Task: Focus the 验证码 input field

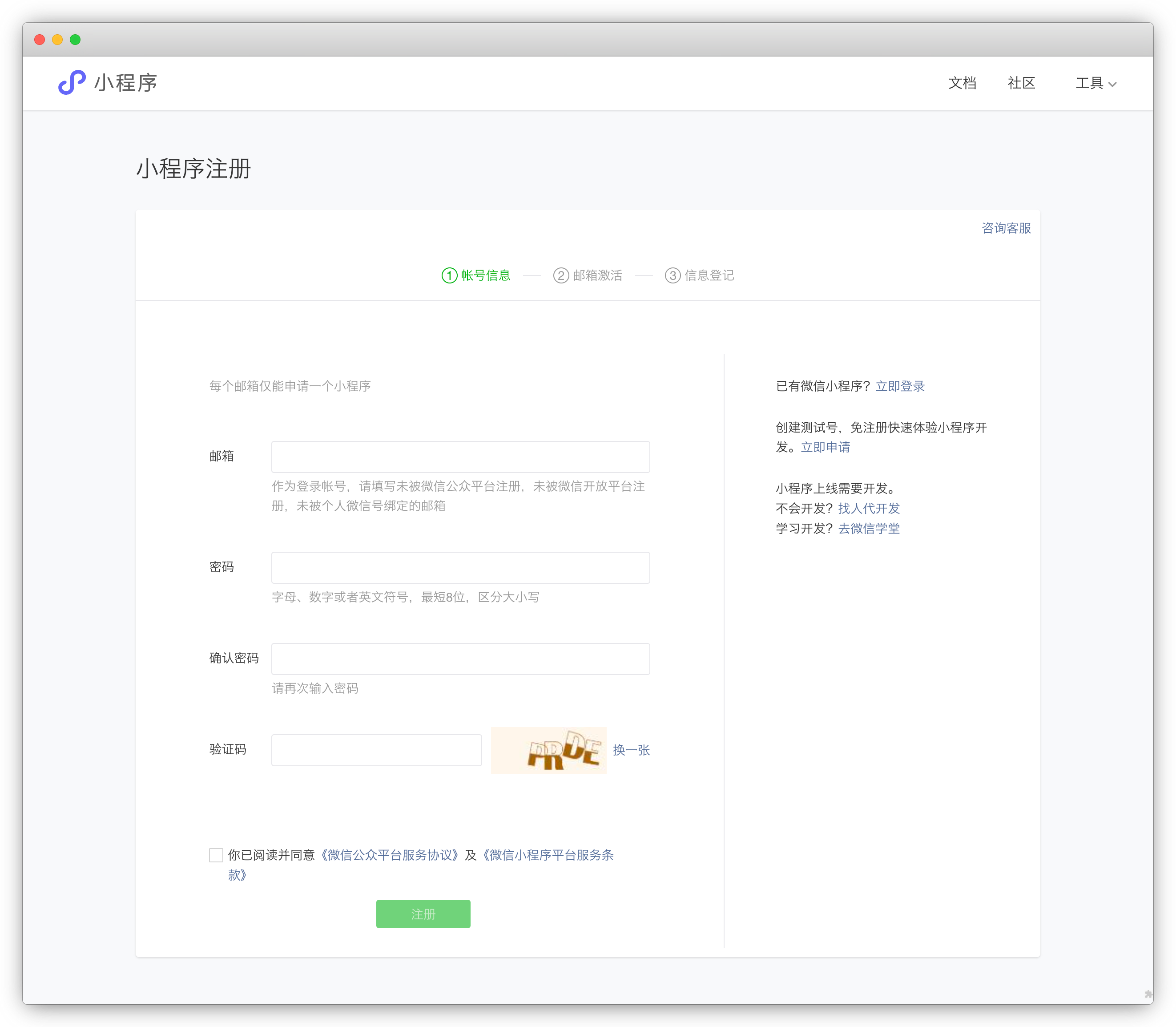Action: click(x=376, y=750)
